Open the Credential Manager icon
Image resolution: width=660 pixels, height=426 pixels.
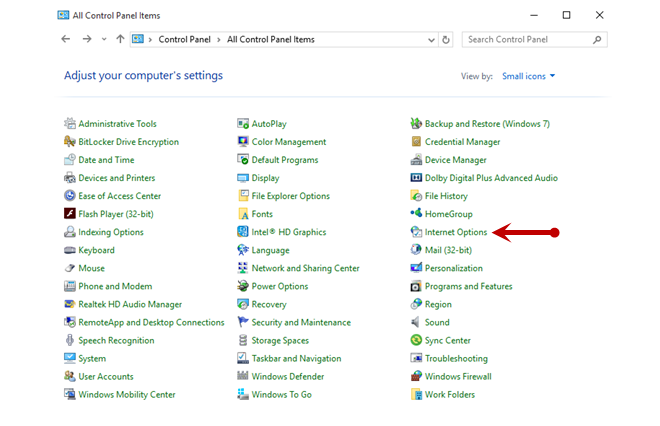click(x=416, y=141)
